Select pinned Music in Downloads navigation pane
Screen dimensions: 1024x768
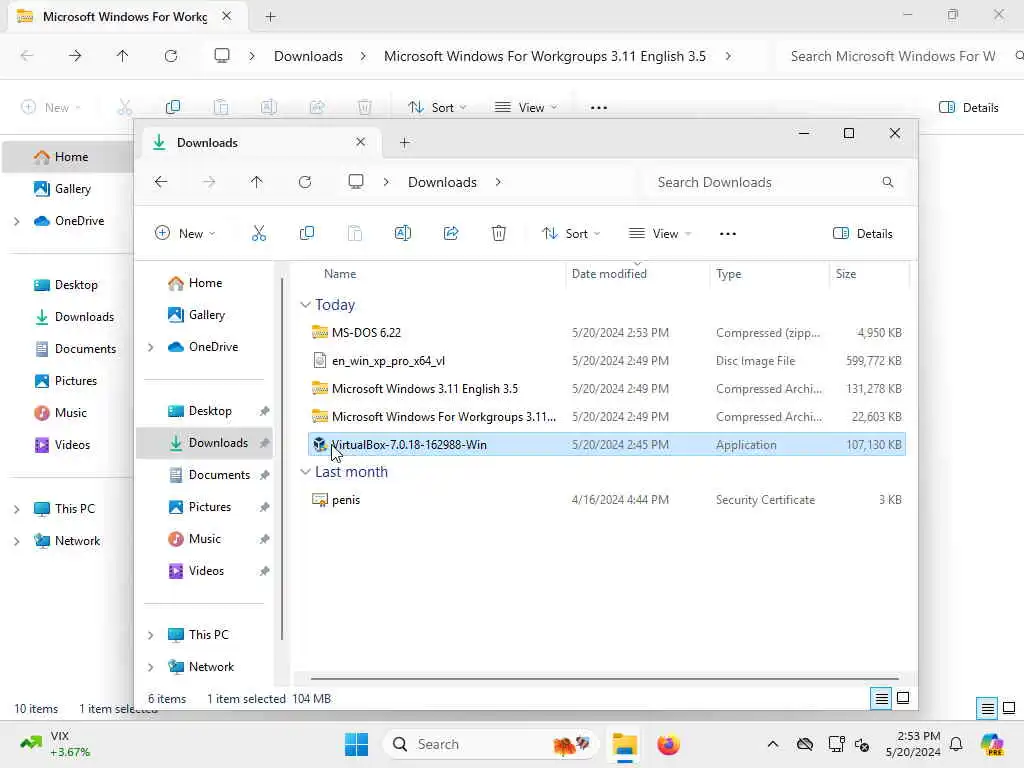click(205, 539)
